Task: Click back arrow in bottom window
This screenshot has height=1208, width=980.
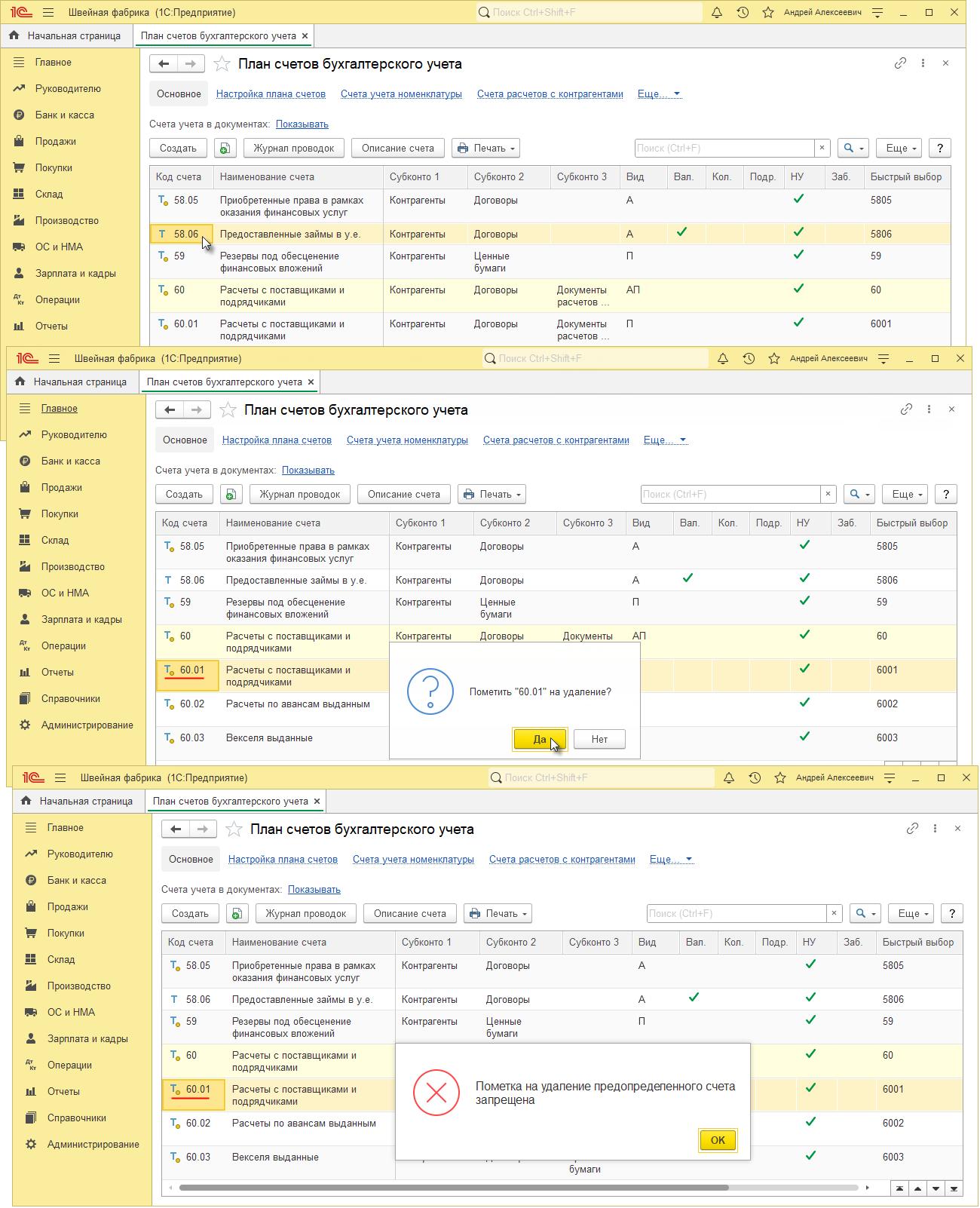Action: [x=176, y=829]
